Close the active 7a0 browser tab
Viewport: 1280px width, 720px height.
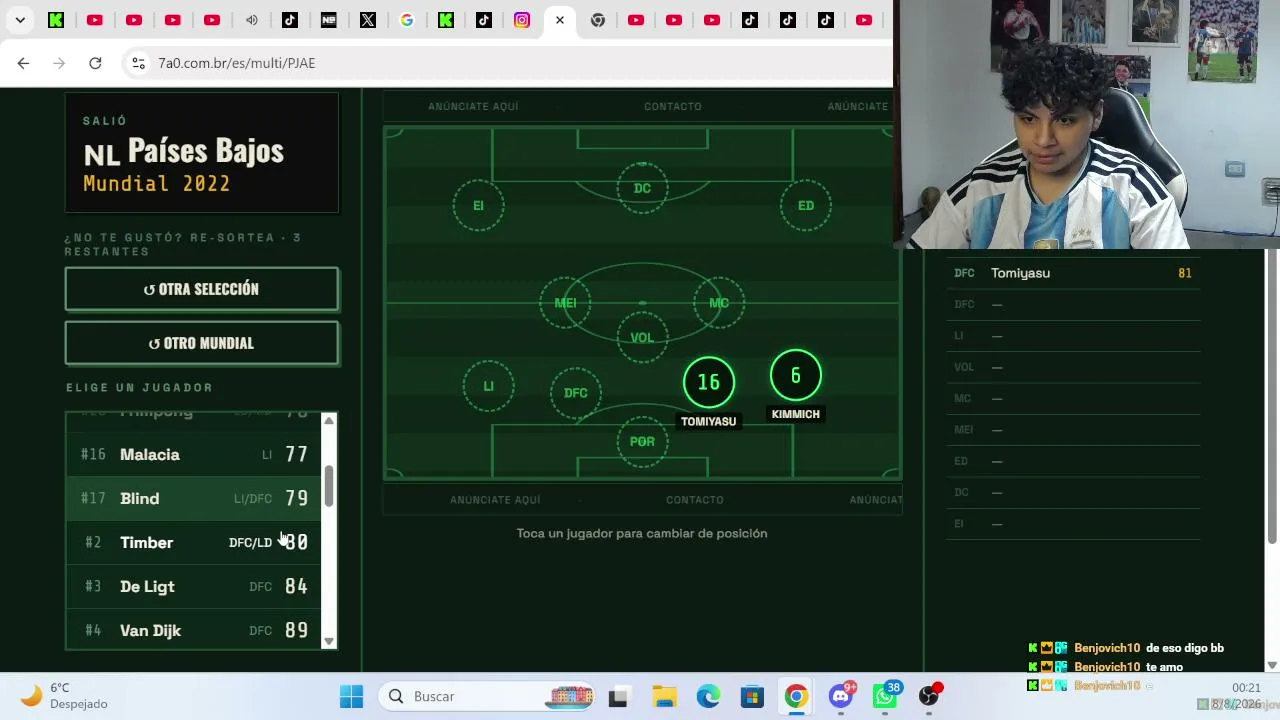coord(560,20)
